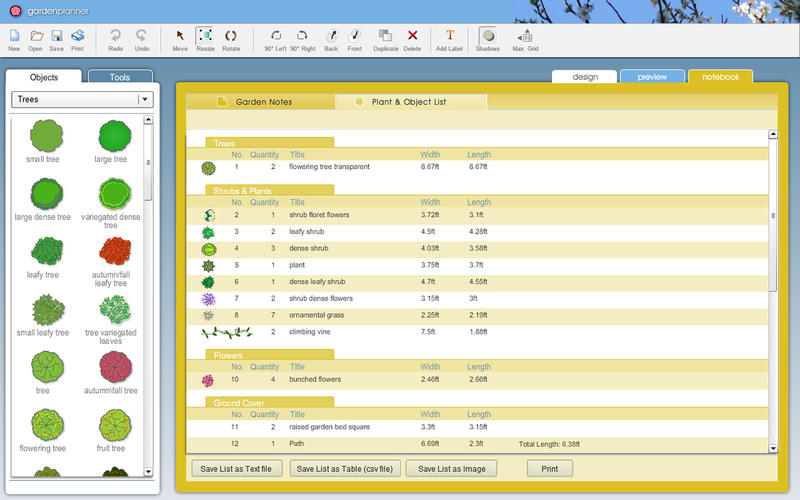Activate the Resize tool
Viewport: 800px width, 500px height.
tap(205, 36)
